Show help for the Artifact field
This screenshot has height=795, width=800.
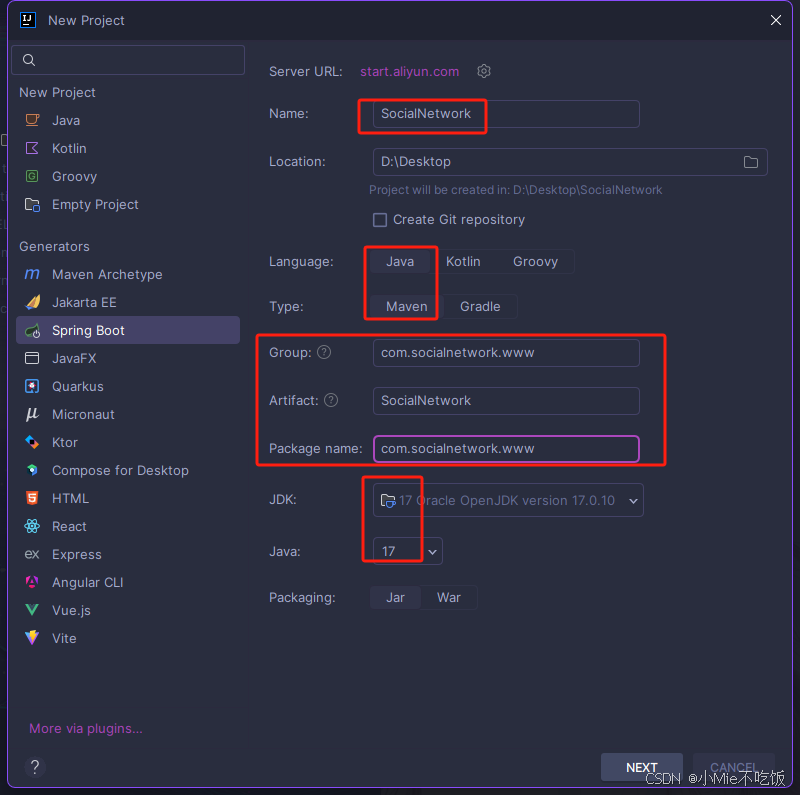331,400
